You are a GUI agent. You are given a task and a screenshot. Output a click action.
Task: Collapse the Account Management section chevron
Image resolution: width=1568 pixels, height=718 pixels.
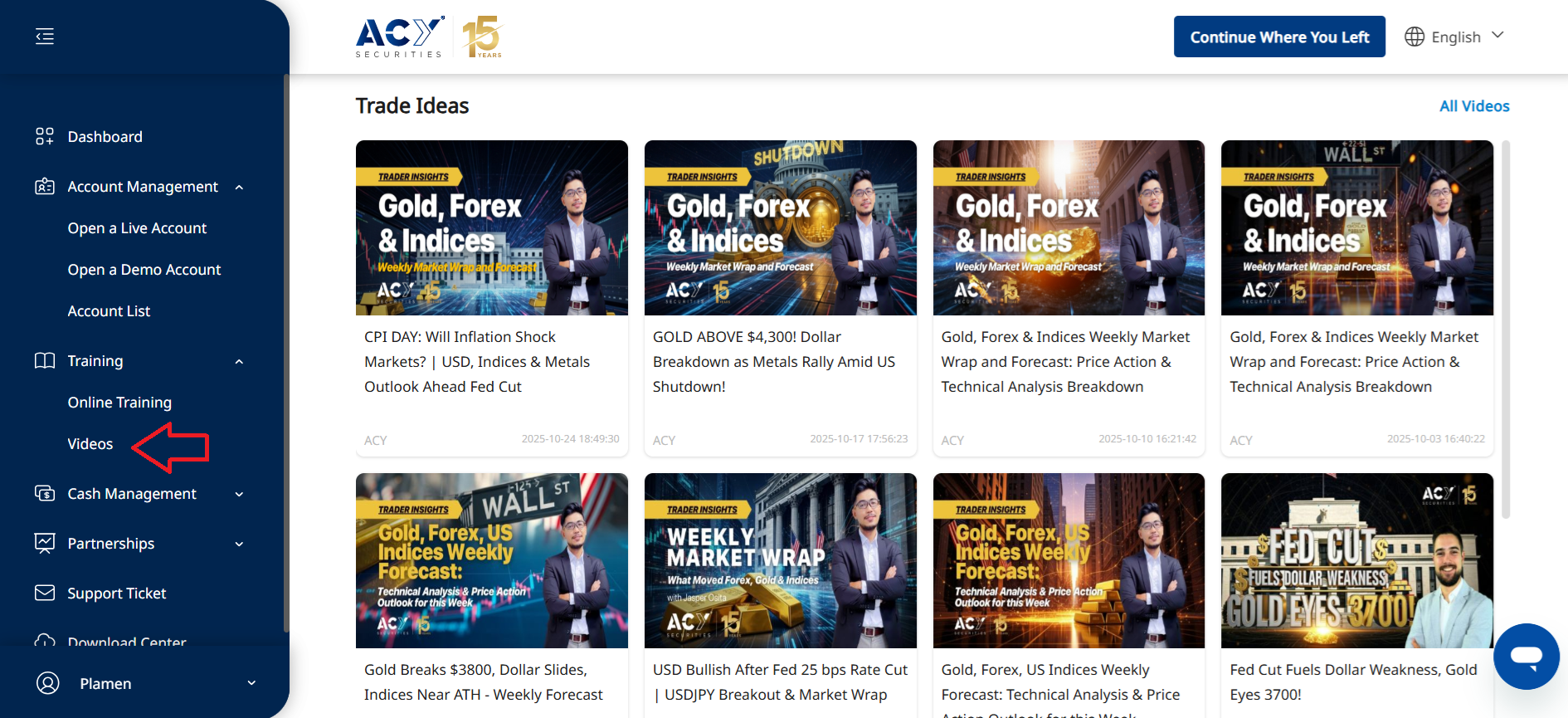239,187
